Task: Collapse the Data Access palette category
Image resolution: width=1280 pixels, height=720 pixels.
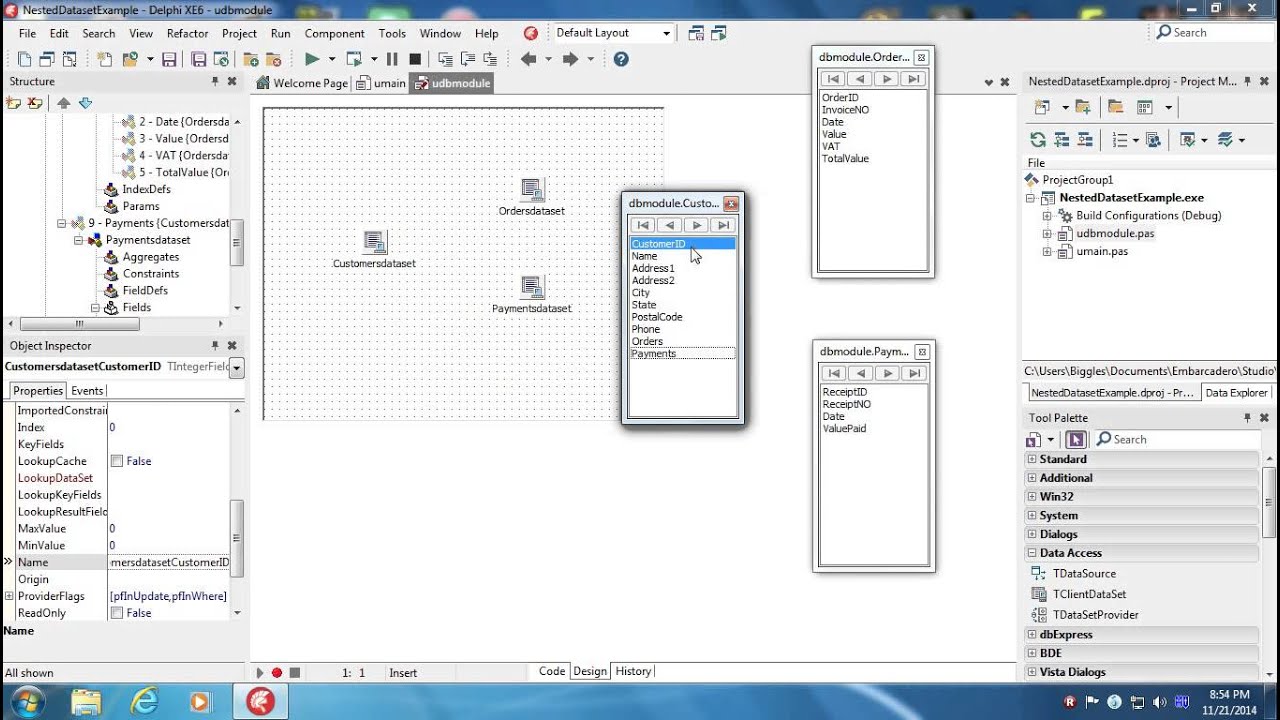Action: click(1031, 553)
